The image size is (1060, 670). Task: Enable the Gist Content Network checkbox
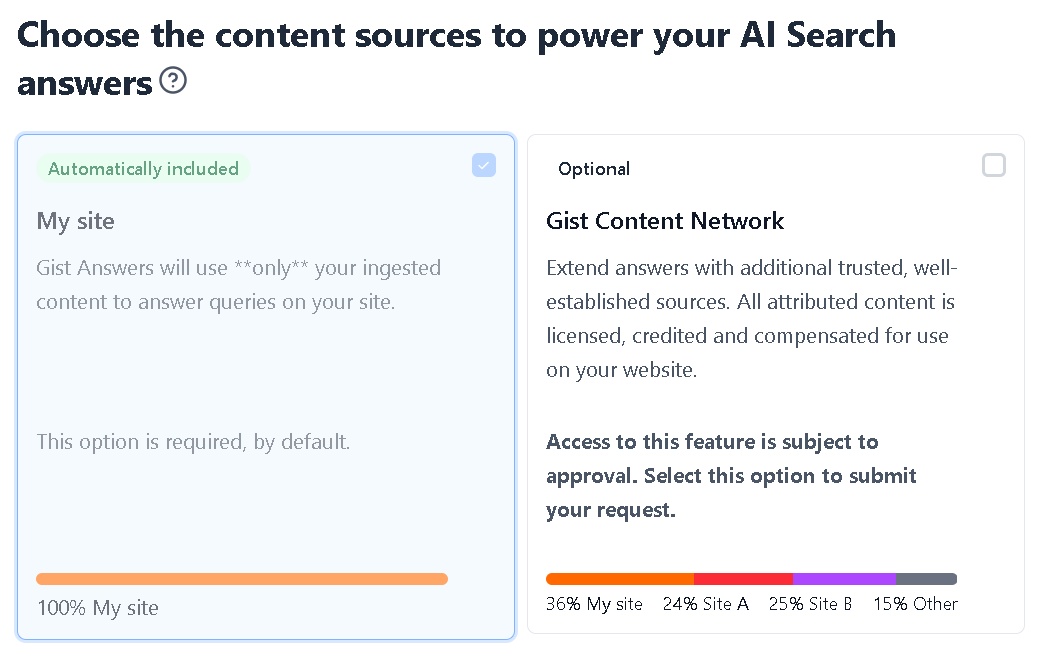(994, 166)
